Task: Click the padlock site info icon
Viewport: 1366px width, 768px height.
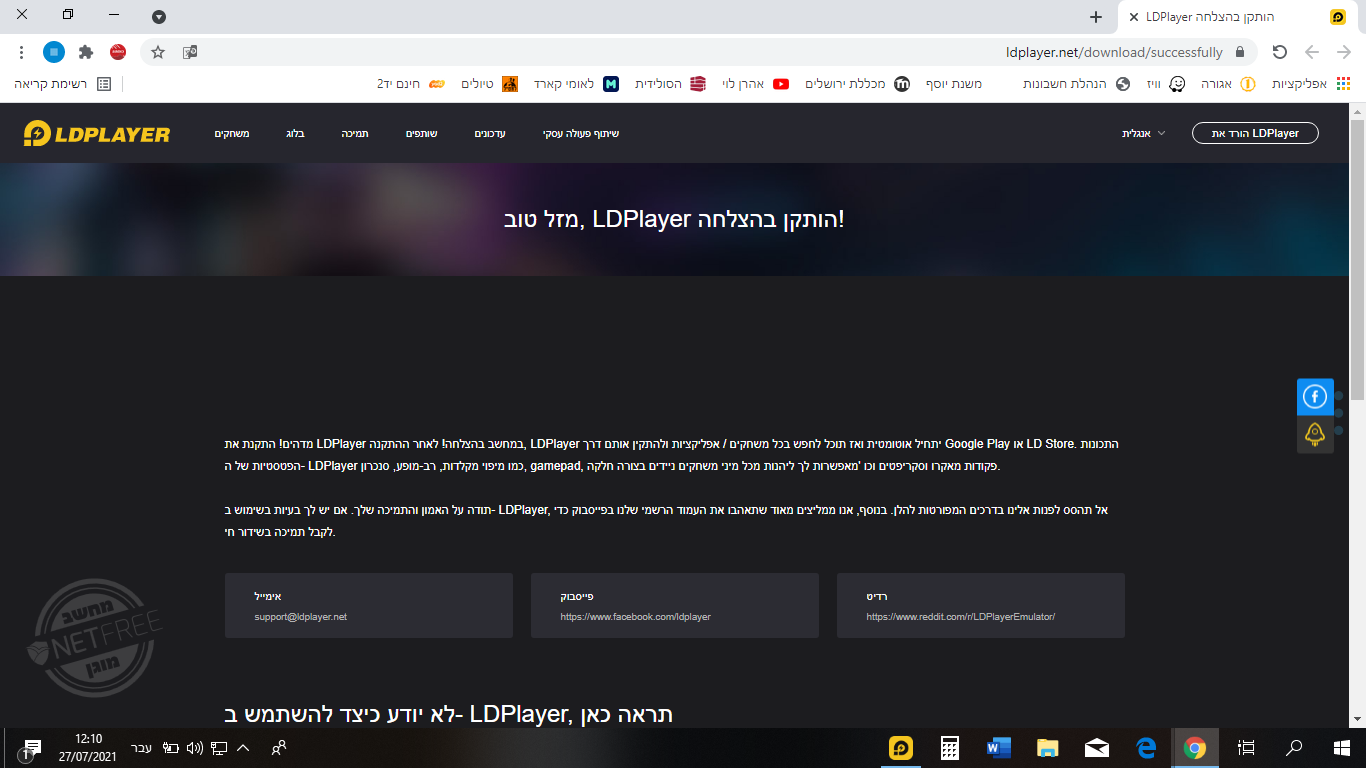Action: tap(1240, 52)
